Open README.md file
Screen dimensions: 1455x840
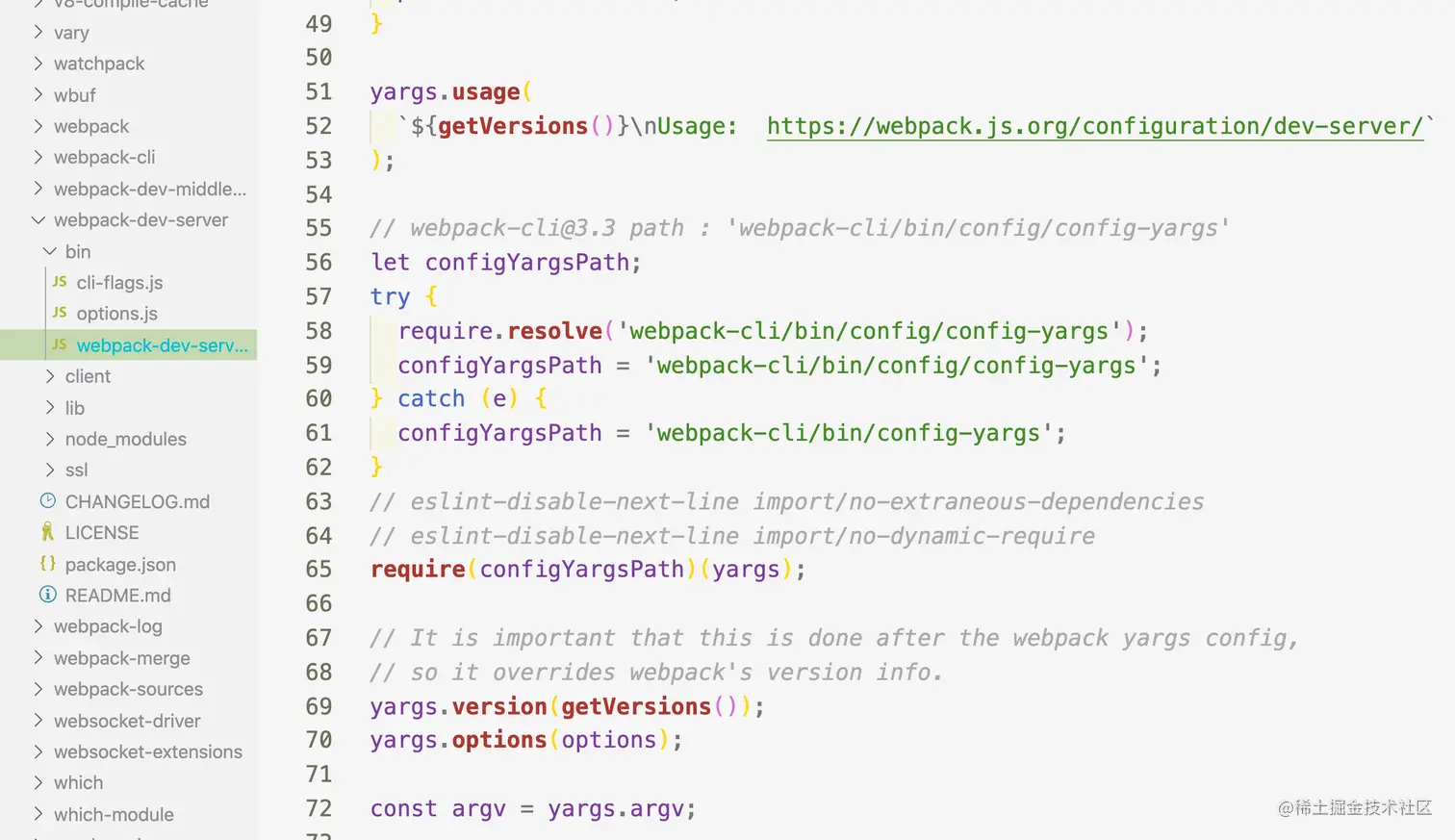pyautogui.click(x=117, y=596)
